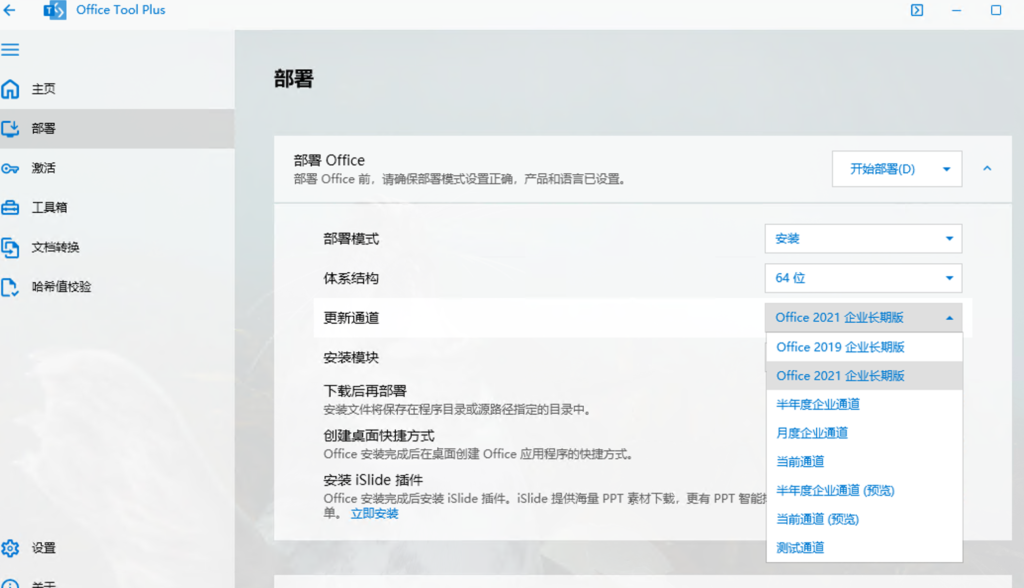Viewport: 1024px width, 588px height.
Task: Click the activation key icon
Action: [x=10, y=168]
